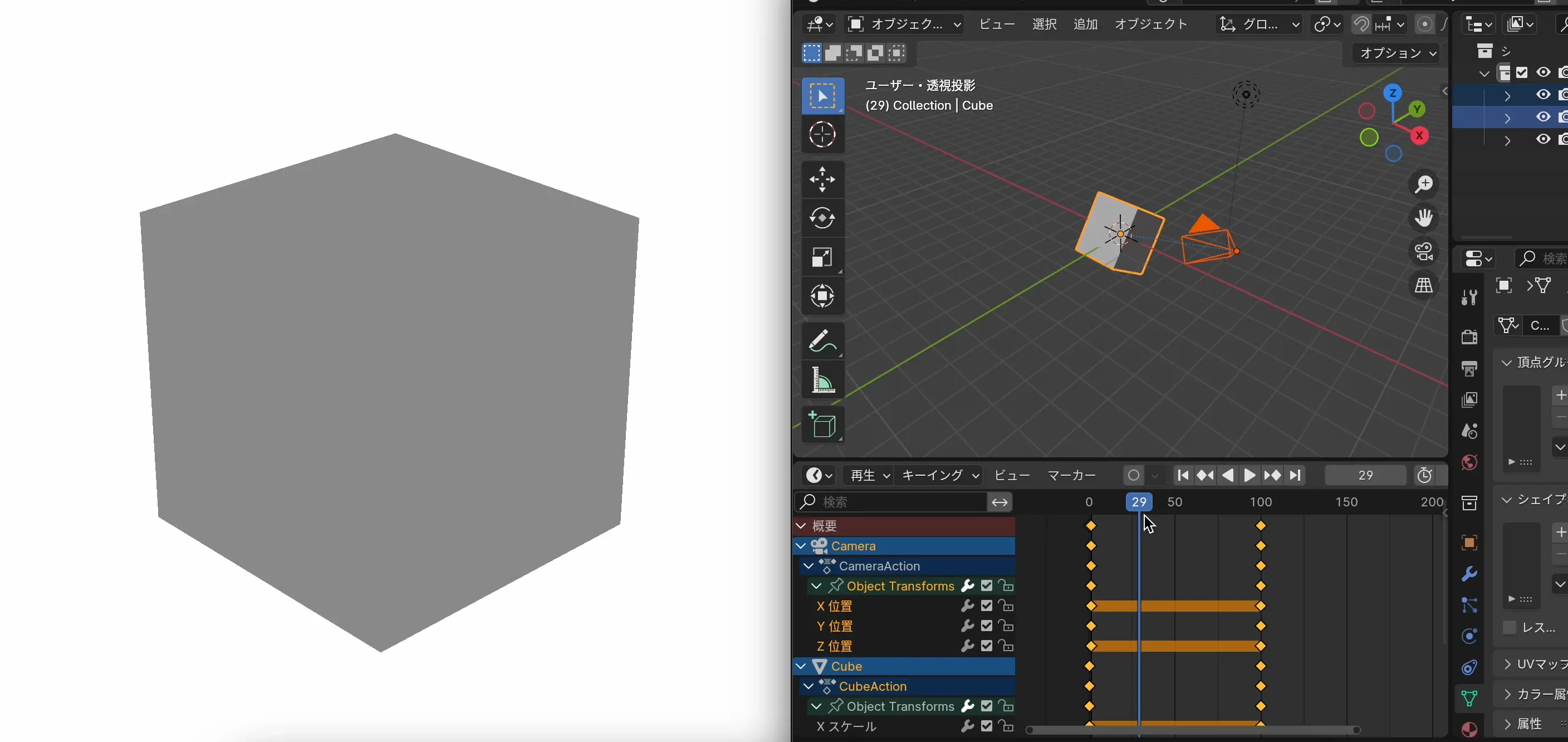Open the Scene properties tab
1568x742 pixels.
click(1469, 431)
